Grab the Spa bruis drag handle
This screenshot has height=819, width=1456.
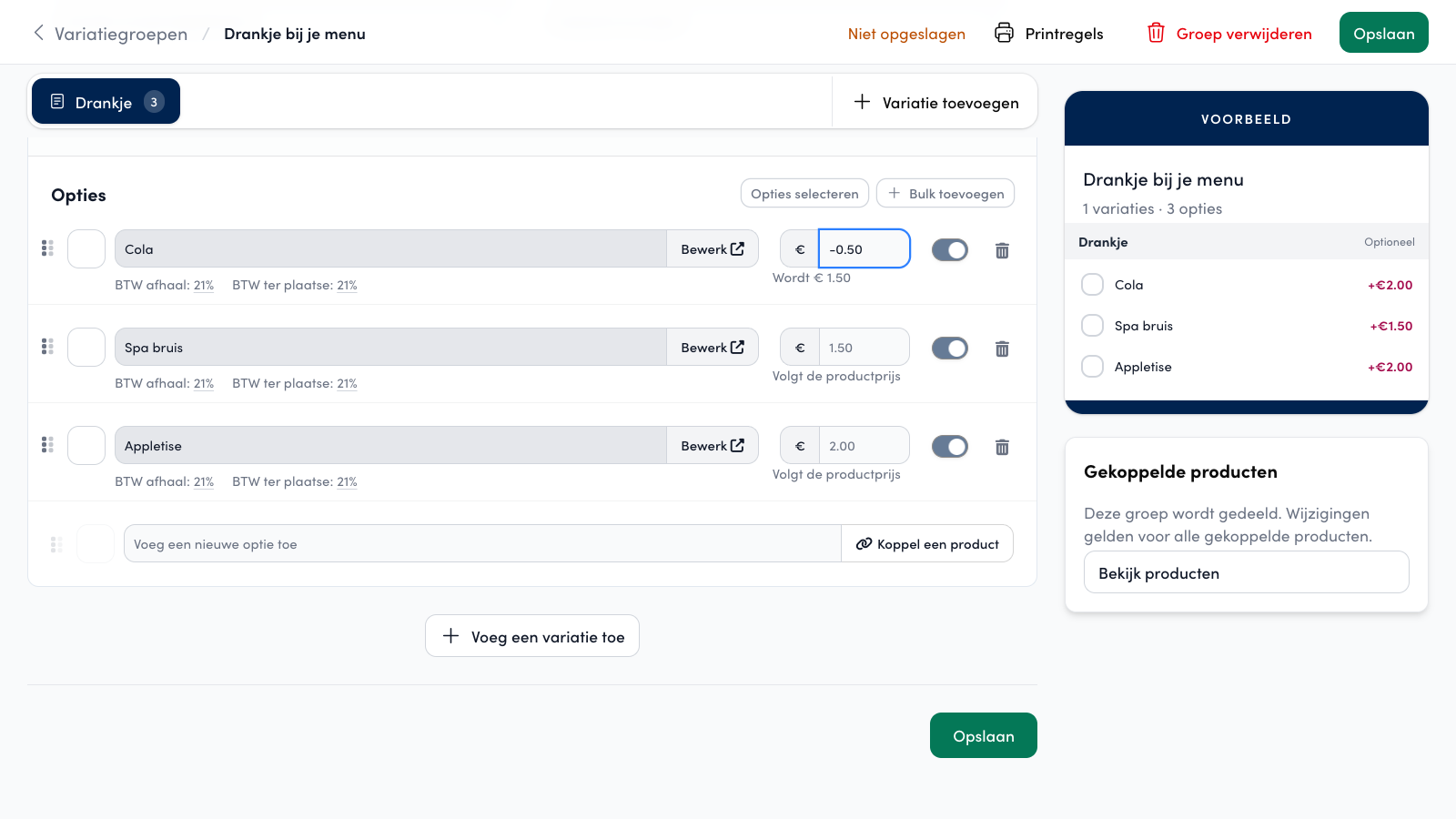click(47, 347)
